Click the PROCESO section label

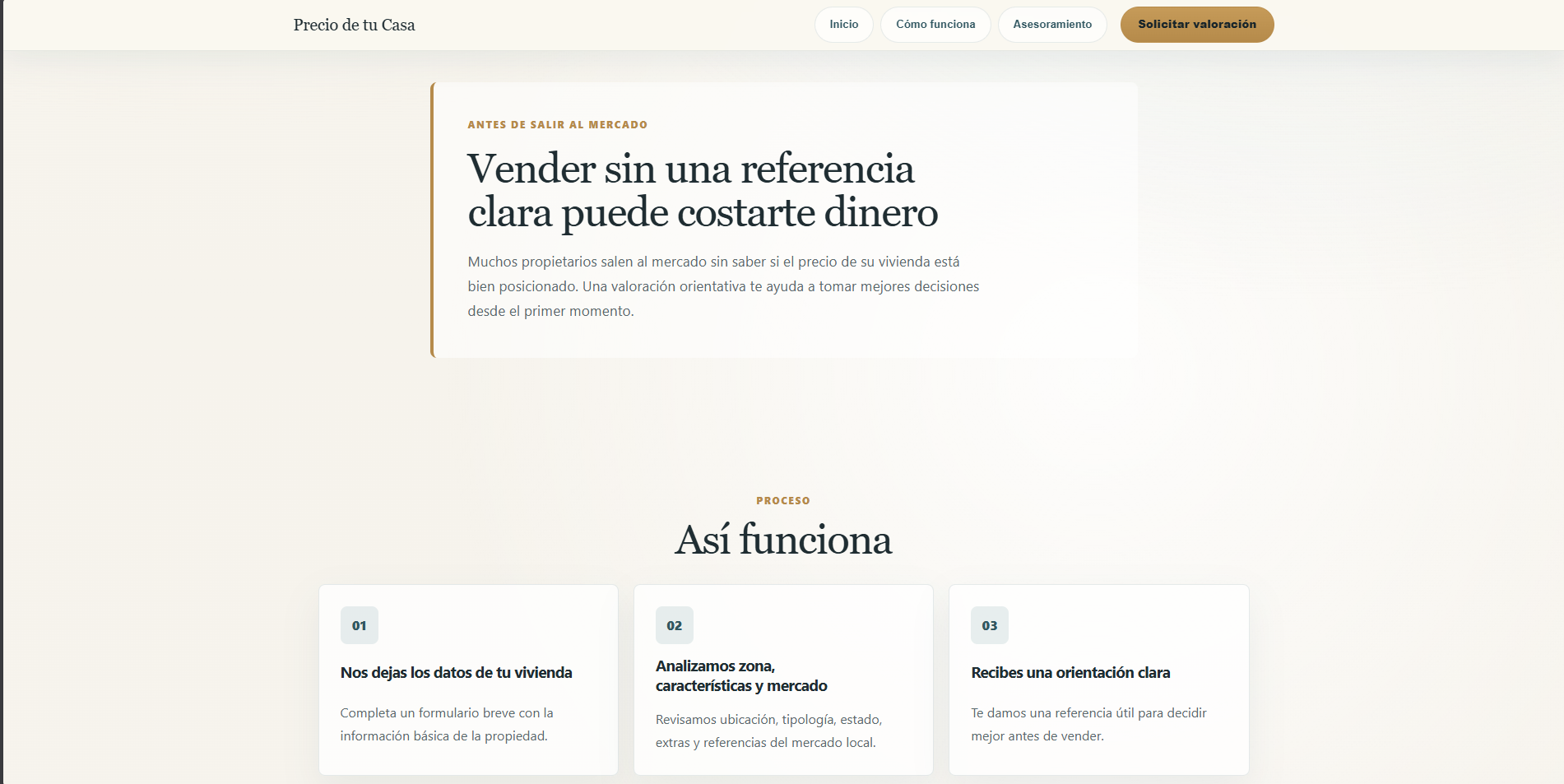pos(783,500)
